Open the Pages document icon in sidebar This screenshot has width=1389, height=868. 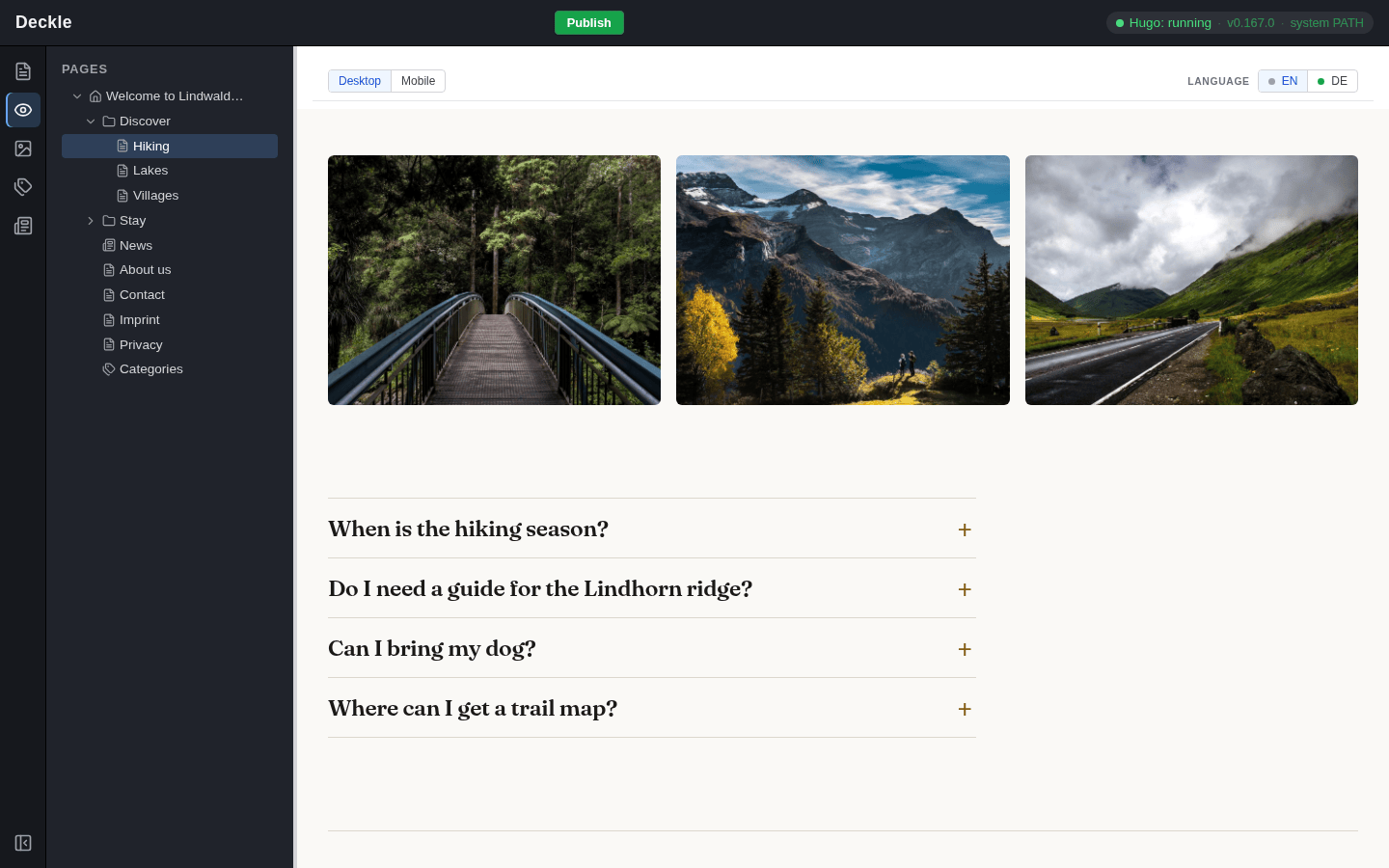pos(23,71)
